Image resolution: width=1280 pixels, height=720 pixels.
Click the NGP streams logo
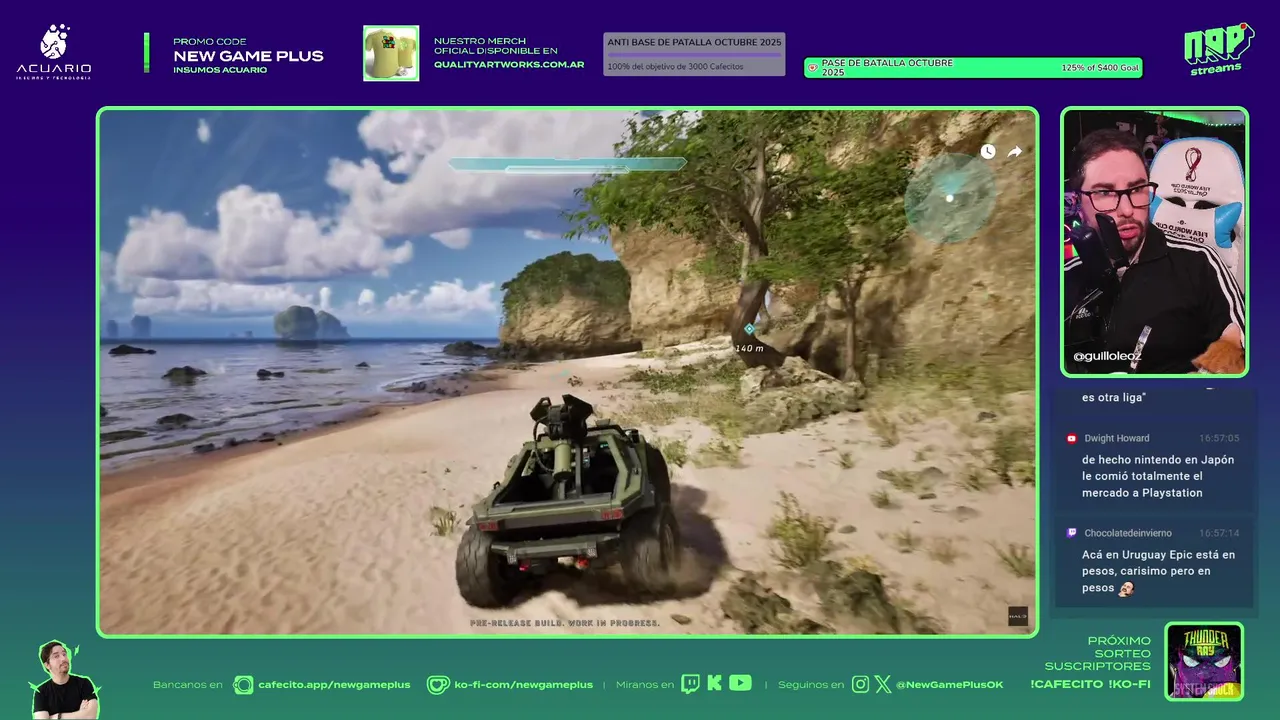pyautogui.click(x=1218, y=48)
